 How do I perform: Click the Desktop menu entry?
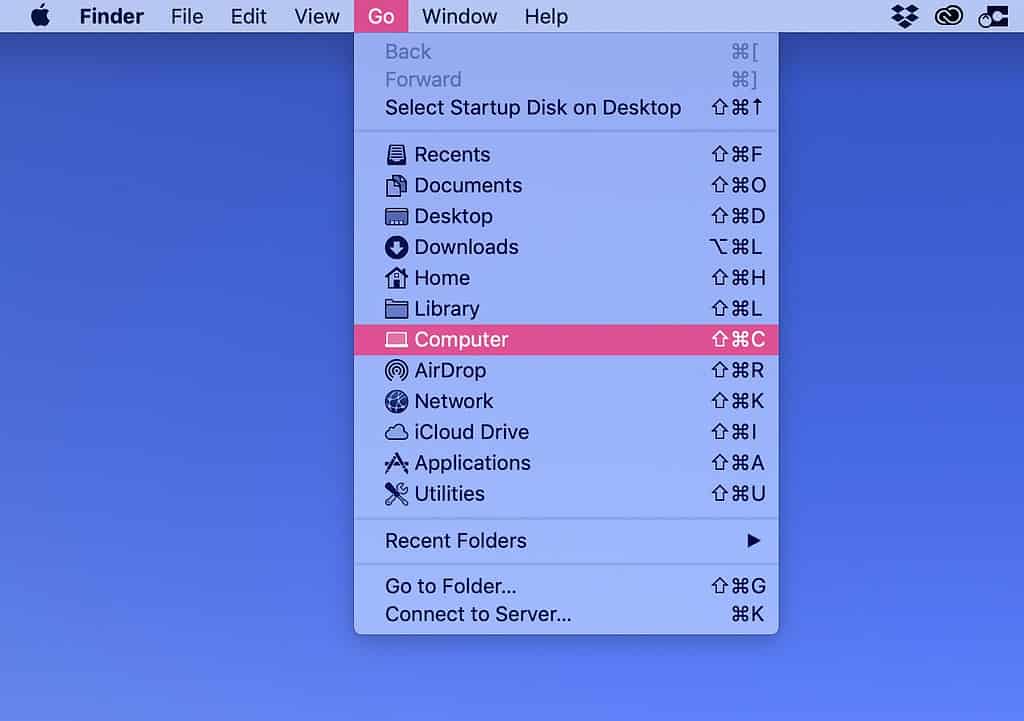tap(453, 216)
